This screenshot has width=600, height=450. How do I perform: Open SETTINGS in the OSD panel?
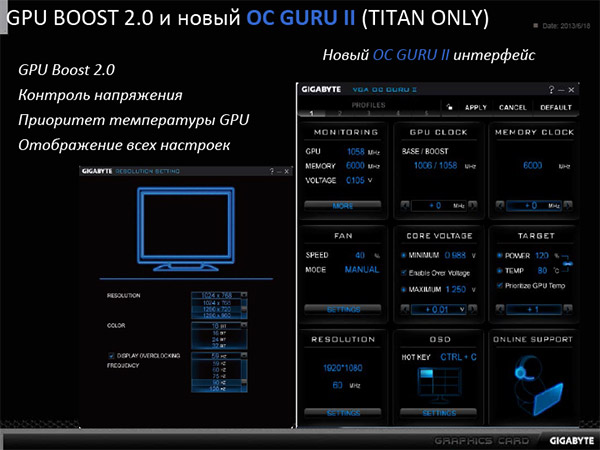(439, 413)
